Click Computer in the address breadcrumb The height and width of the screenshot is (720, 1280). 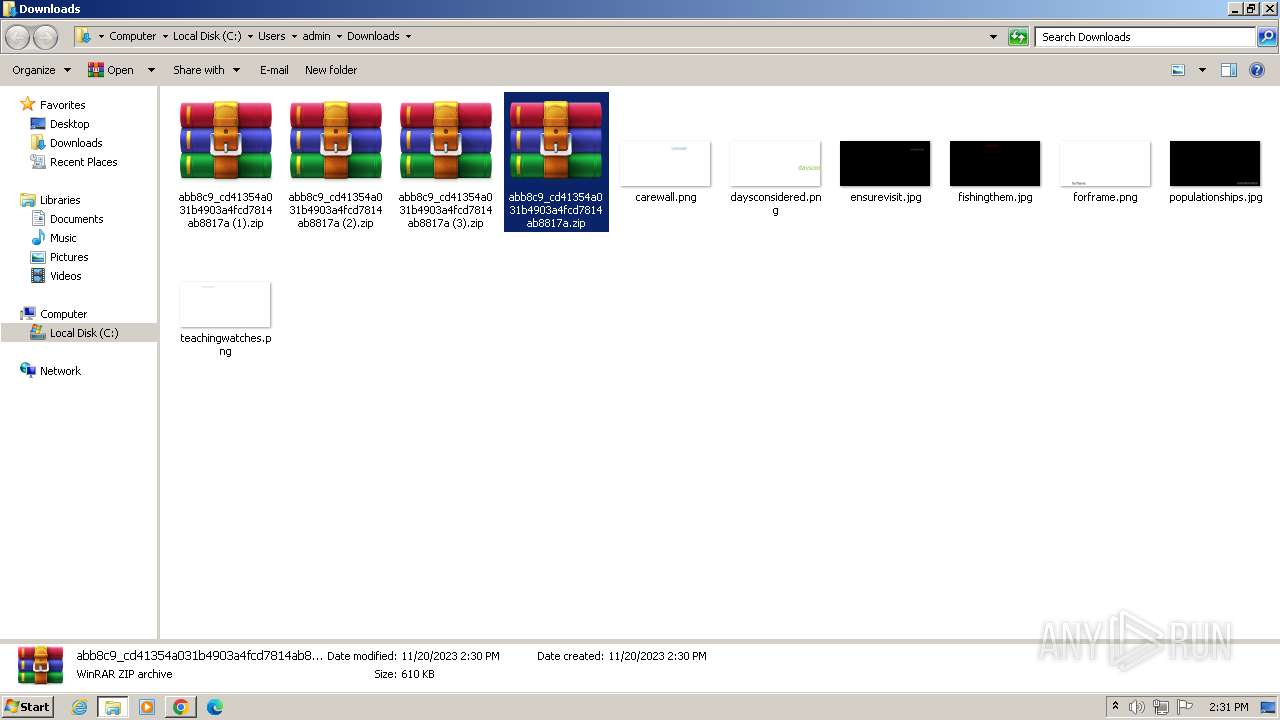pos(133,36)
